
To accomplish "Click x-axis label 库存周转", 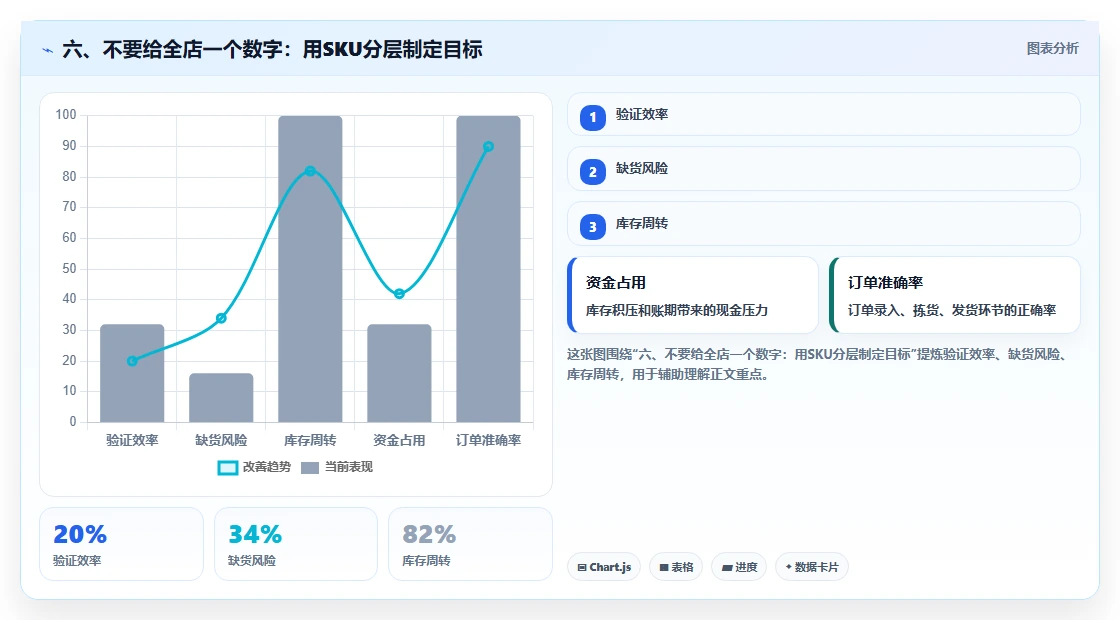I will [x=310, y=441].
